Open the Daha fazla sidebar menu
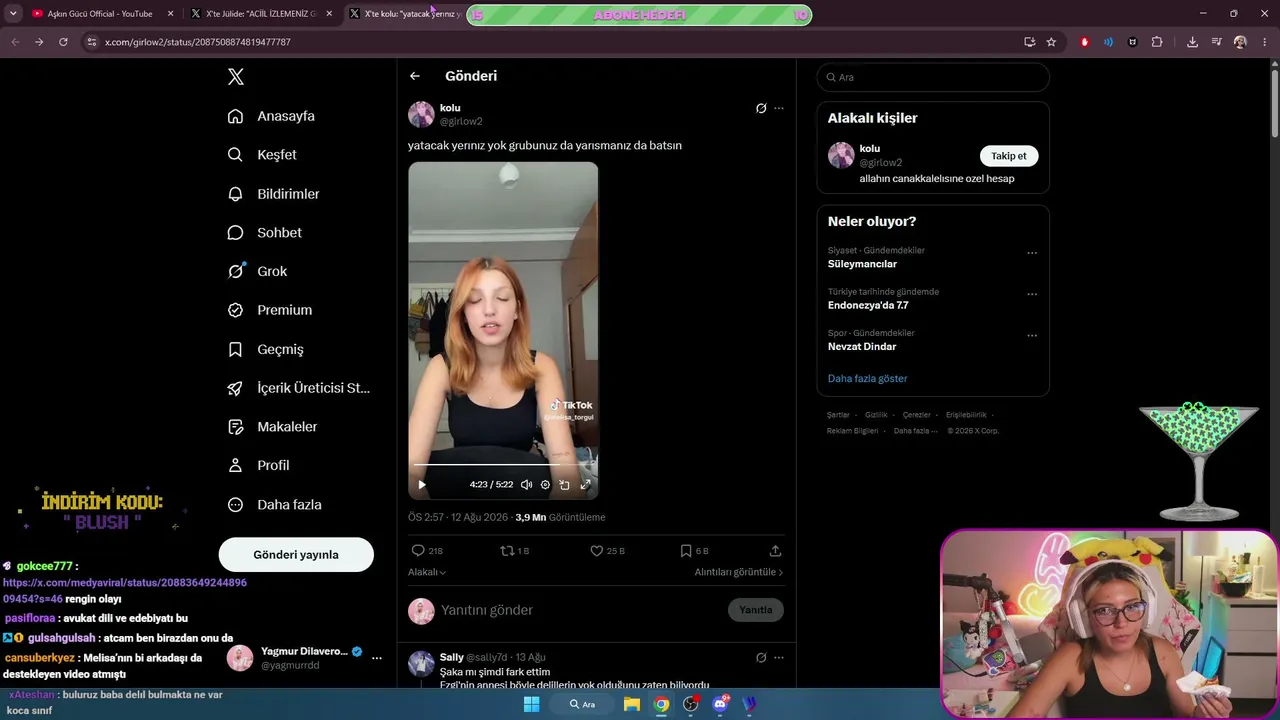The image size is (1280, 720). click(x=274, y=505)
